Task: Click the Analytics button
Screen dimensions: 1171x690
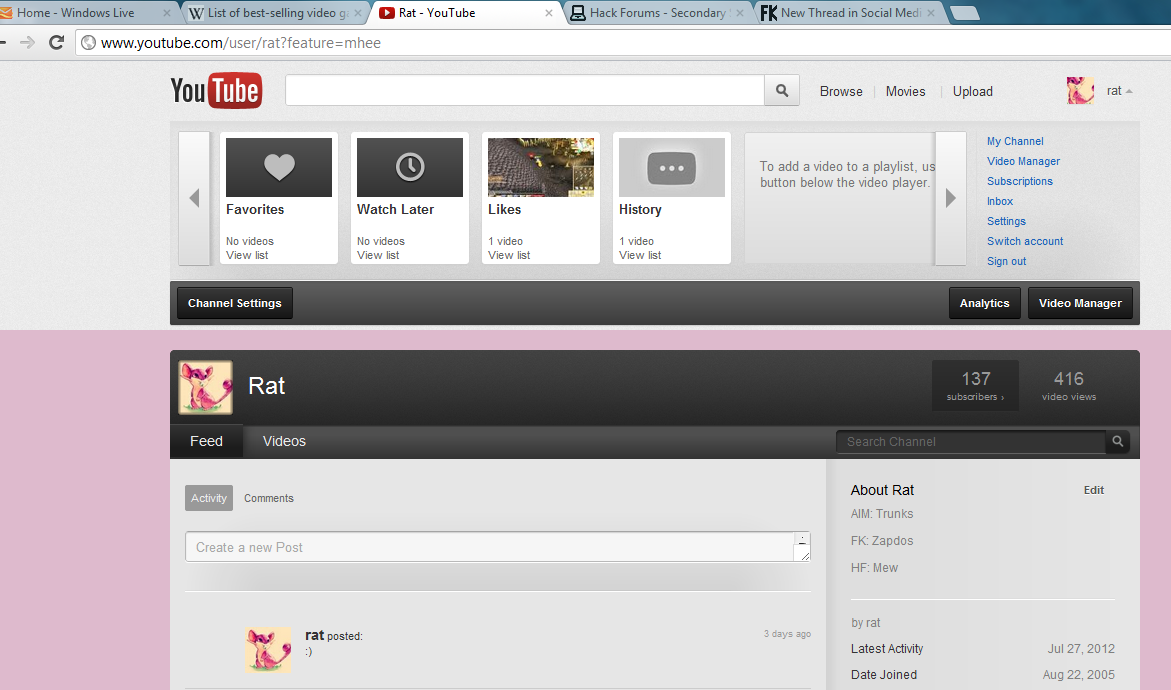Action: (x=984, y=303)
